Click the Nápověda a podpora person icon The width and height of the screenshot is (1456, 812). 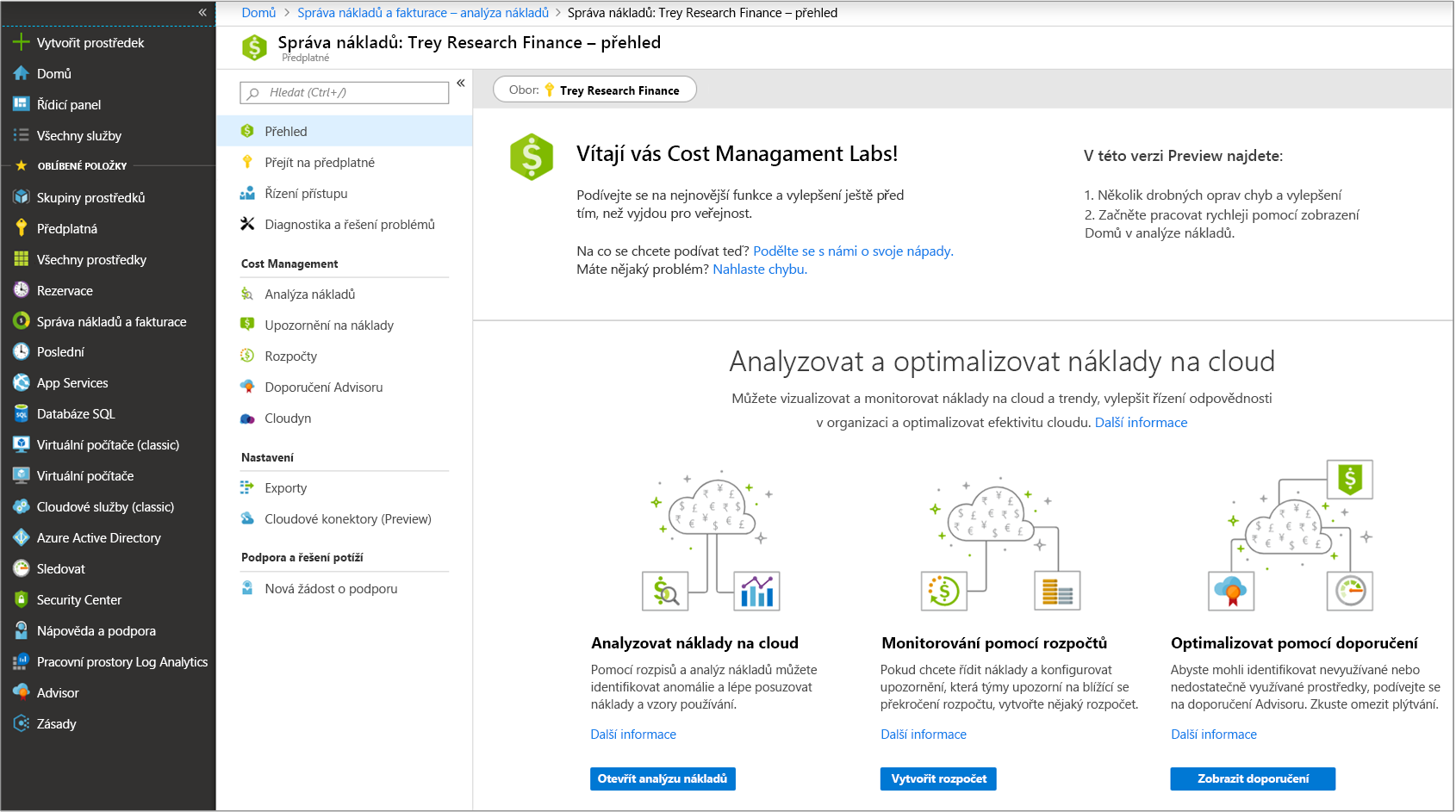[x=21, y=630]
